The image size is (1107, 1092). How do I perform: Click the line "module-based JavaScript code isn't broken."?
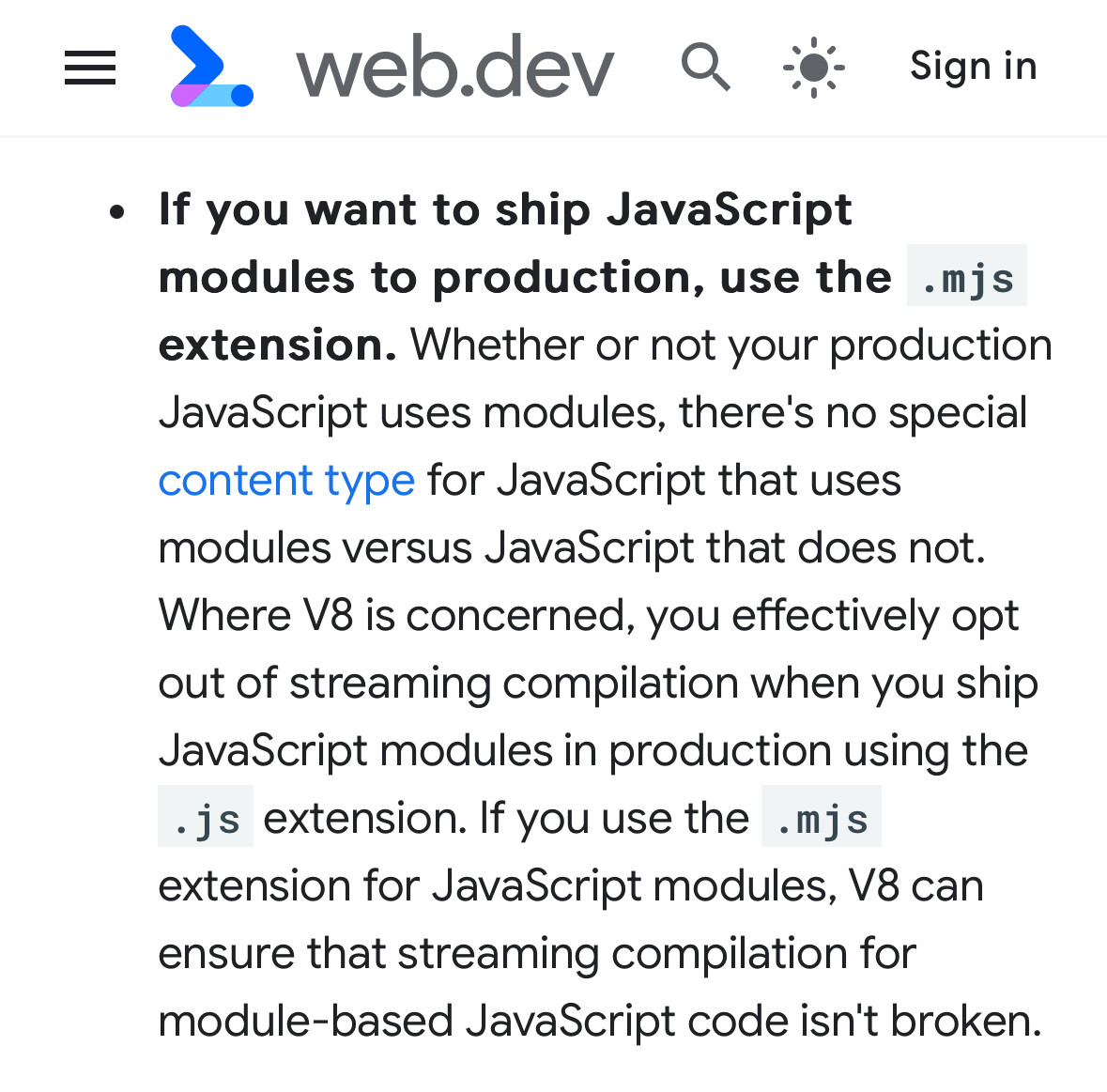pyautogui.click(x=600, y=1022)
